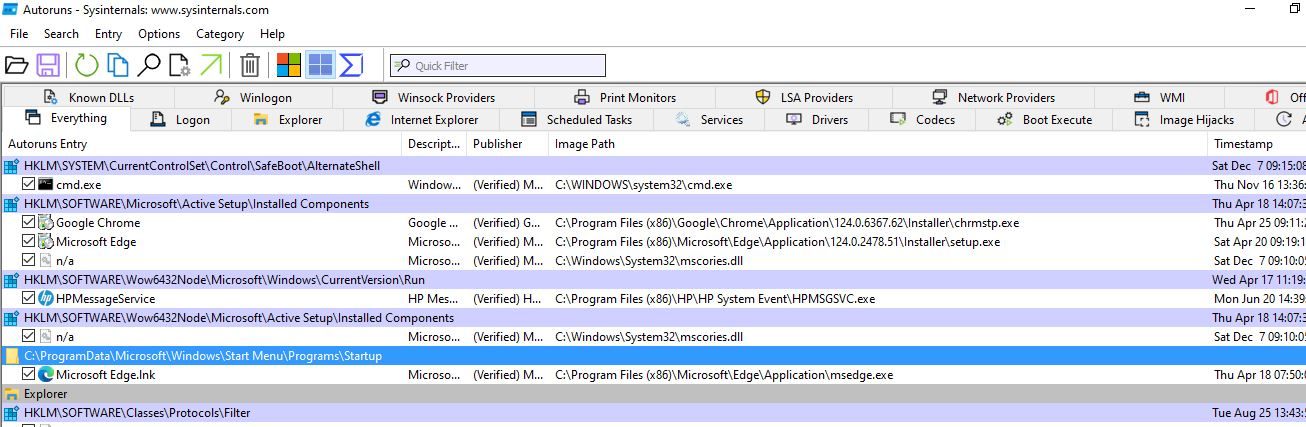
Task: Open the Help menu
Action: [272, 33]
